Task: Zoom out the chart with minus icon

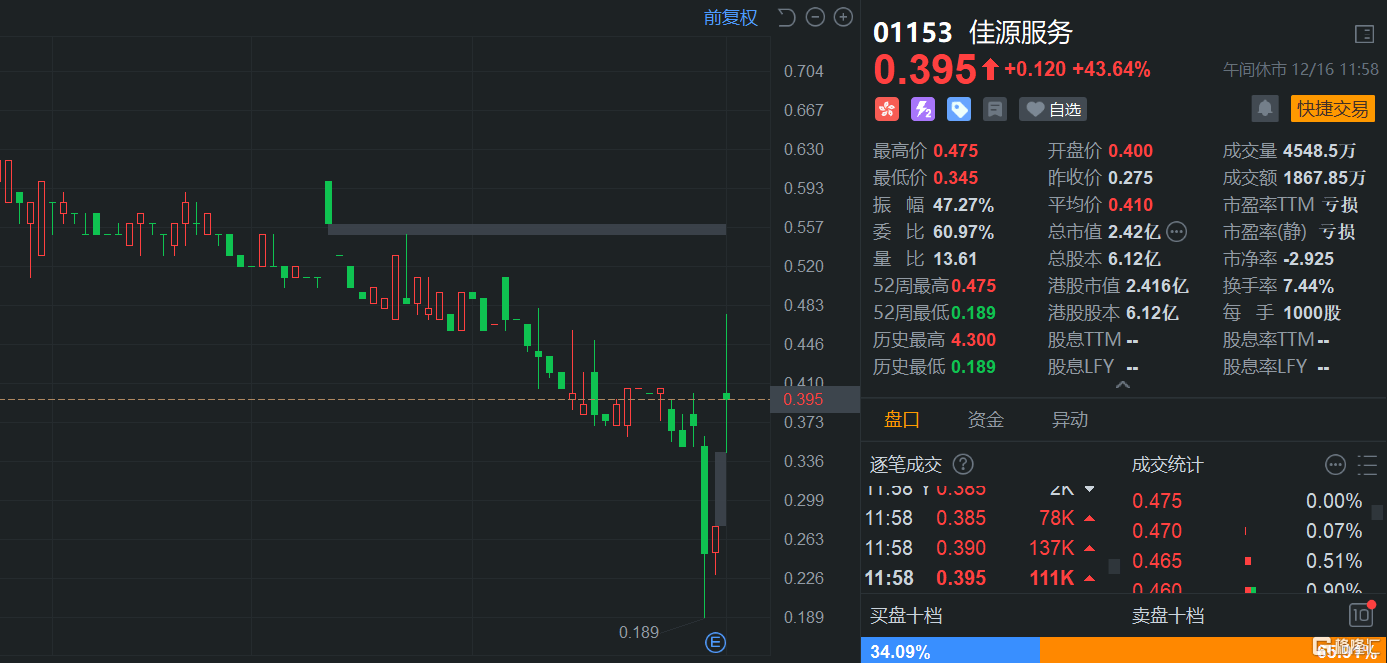Action: pyautogui.click(x=815, y=17)
